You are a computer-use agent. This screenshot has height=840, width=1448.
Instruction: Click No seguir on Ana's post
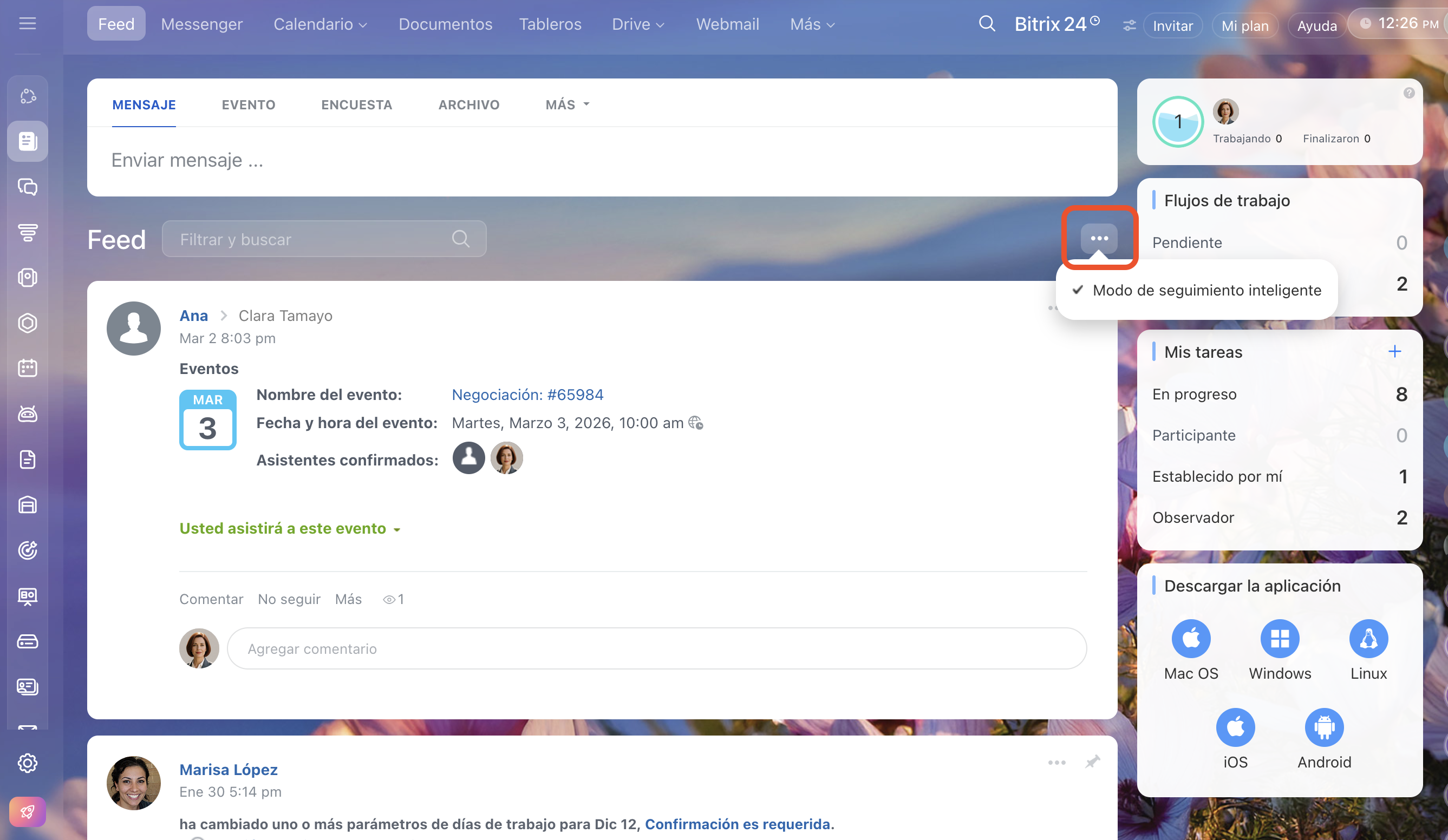point(289,599)
